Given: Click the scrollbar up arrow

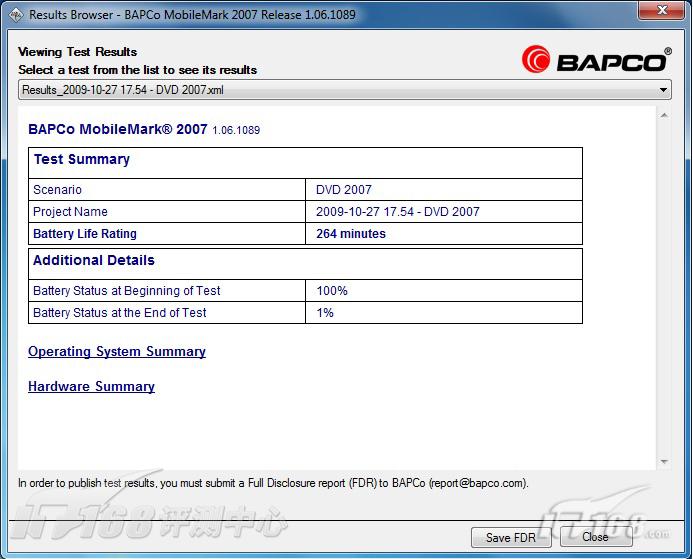Looking at the screenshot, I should coord(664,115).
